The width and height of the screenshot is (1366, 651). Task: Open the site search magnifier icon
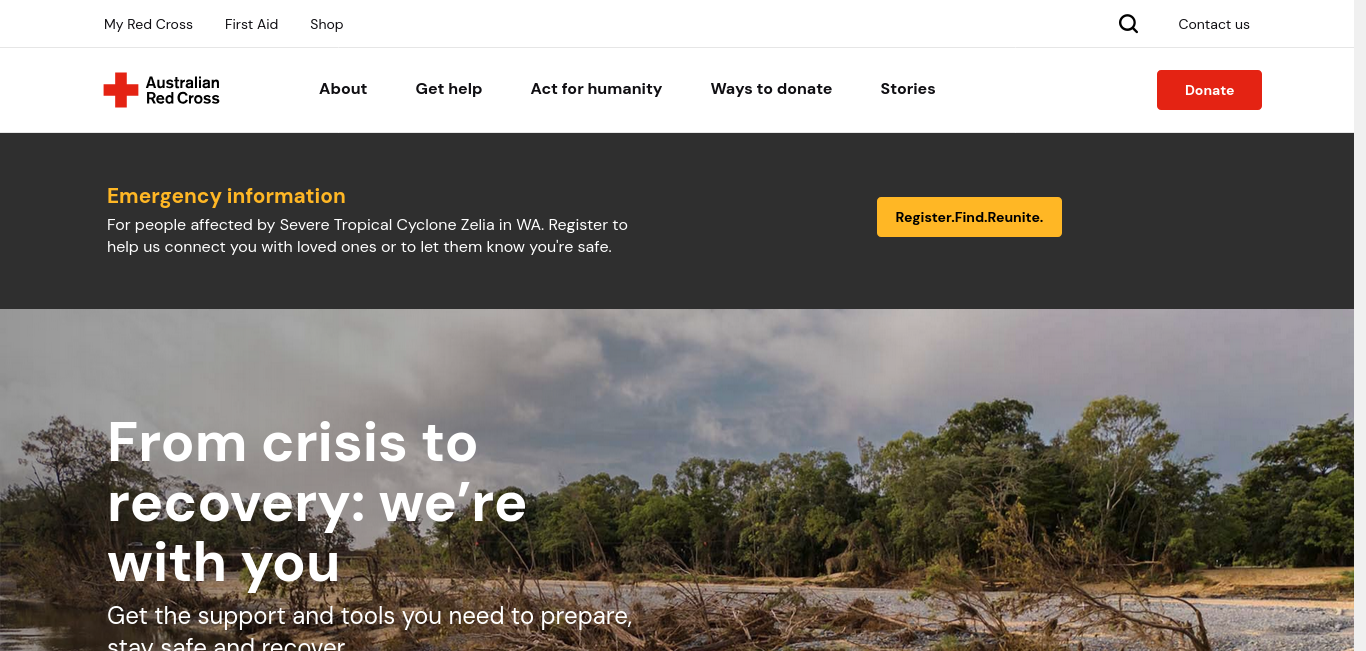click(1128, 24)
